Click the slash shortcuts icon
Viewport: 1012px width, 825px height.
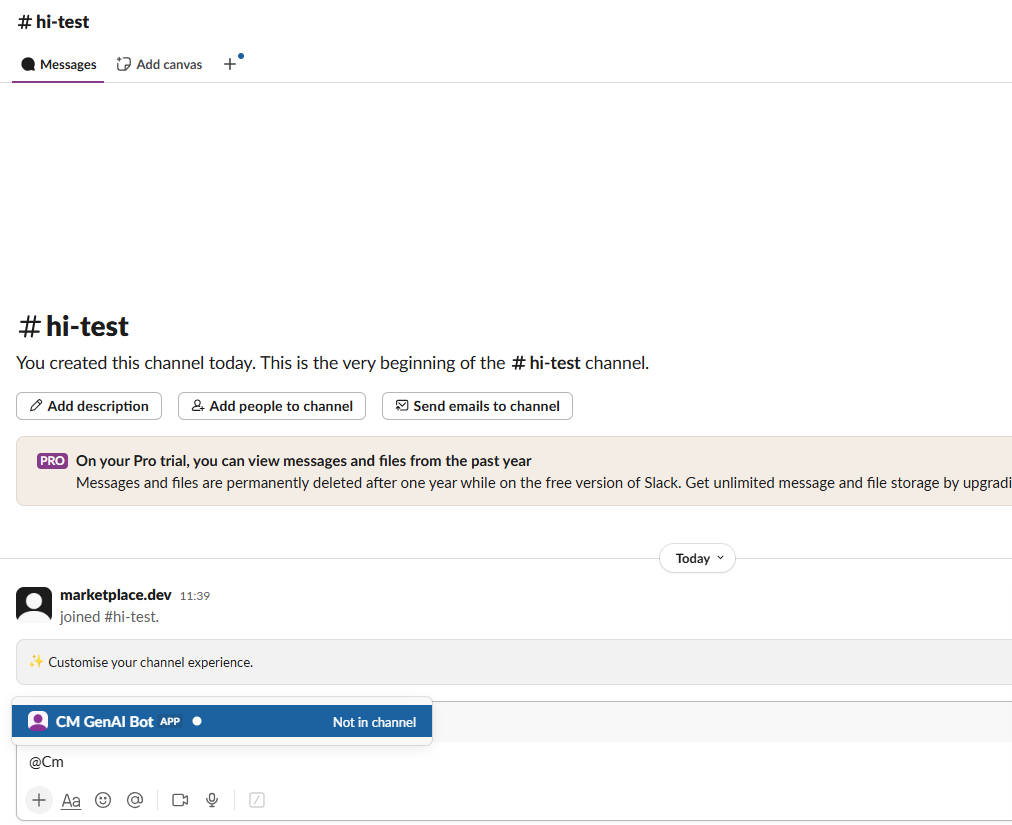tap(257, 800)
